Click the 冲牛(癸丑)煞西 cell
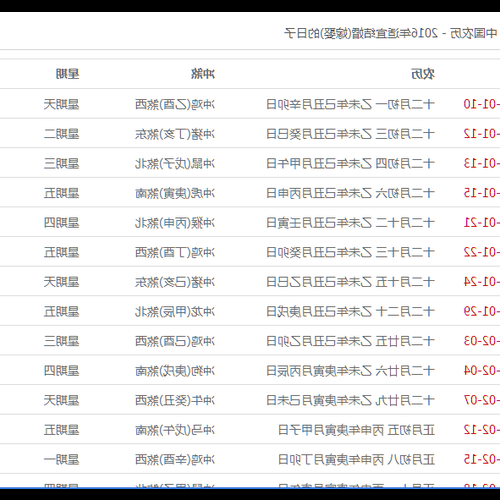This screenshot has width=500, height=500. tap(175, 400)
